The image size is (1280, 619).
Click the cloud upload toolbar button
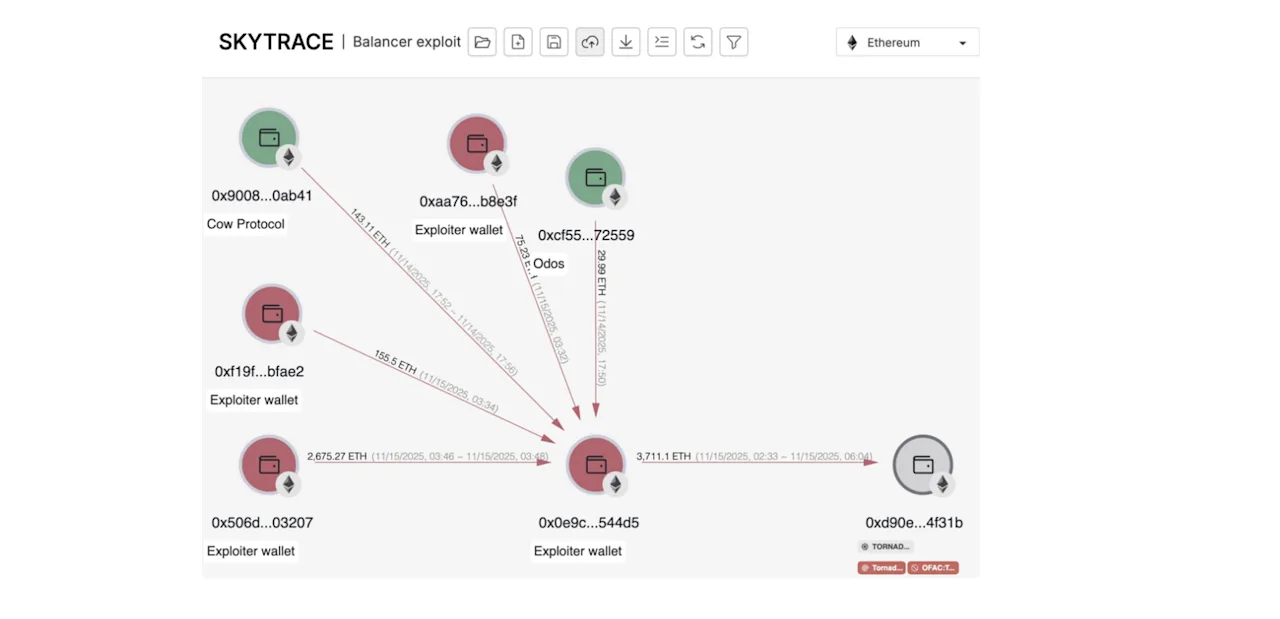[x=590, y=42]
